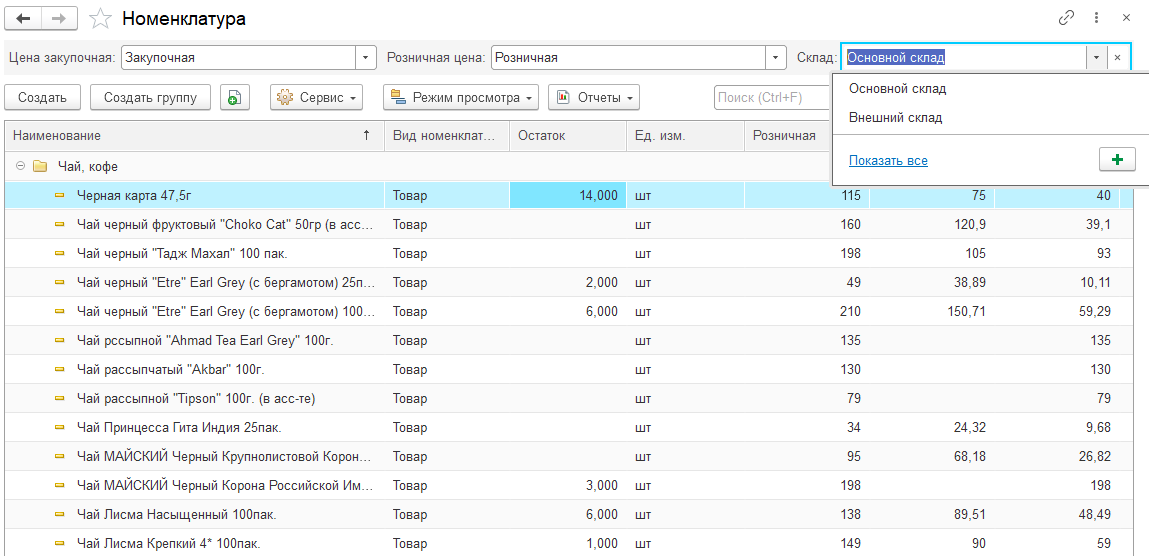Click the 14,000 остаток cell
1149x556 pixels.
tap(568, 196)
